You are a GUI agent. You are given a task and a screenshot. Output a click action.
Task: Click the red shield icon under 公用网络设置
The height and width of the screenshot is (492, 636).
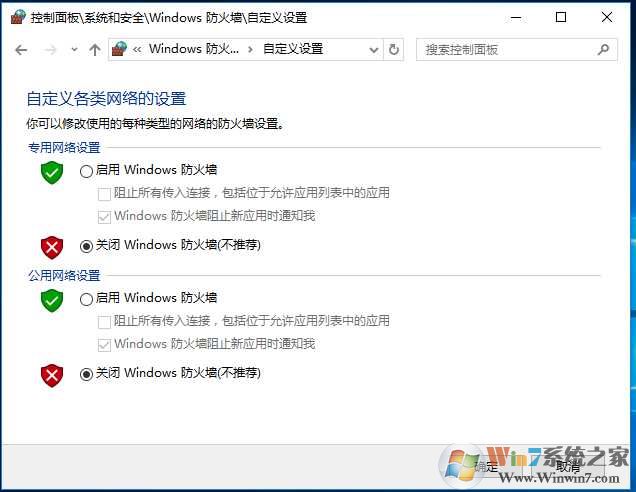52,376
